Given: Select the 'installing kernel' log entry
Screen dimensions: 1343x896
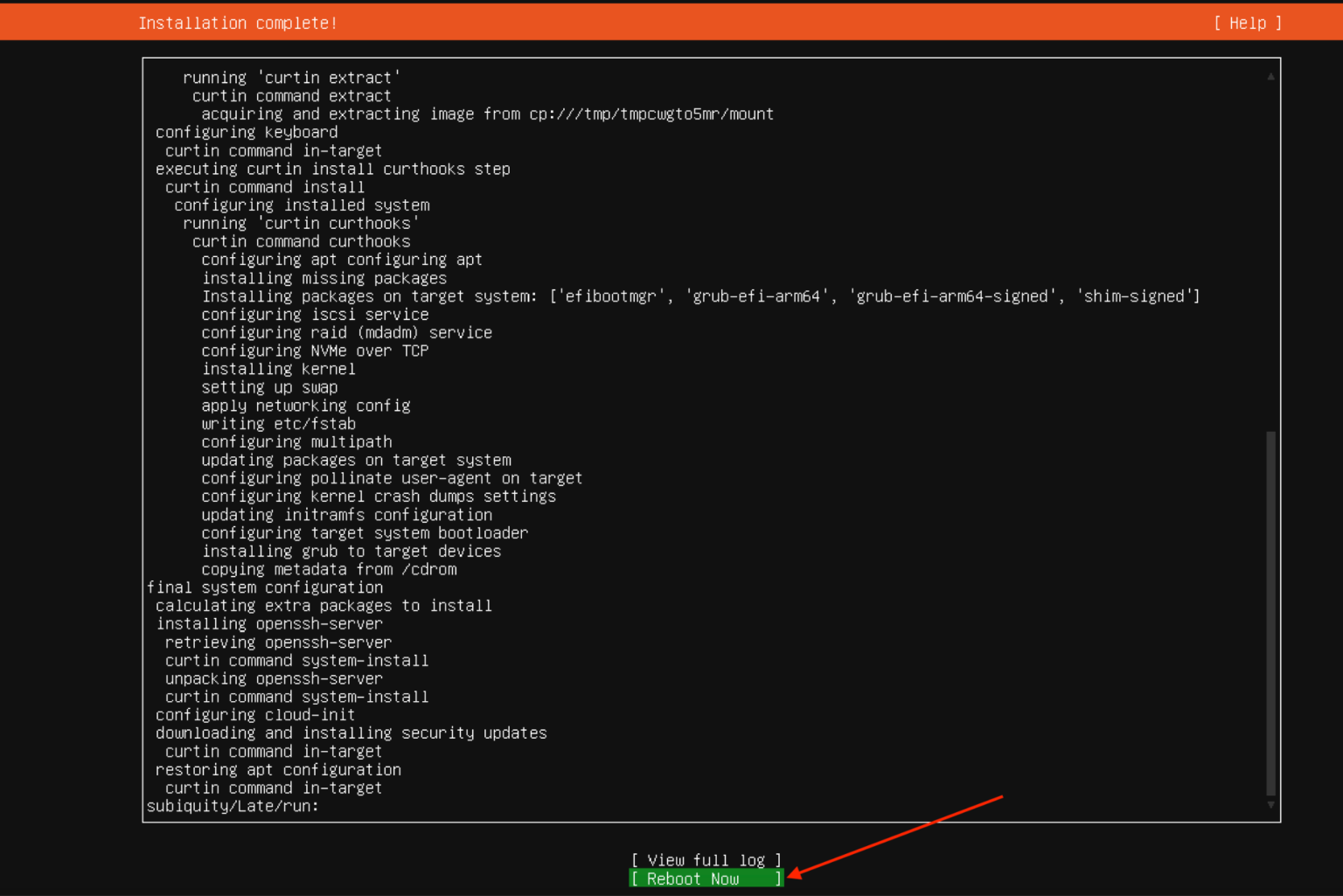Looking at the screenshot, I should pyautogui.click(x=278, y=368).
